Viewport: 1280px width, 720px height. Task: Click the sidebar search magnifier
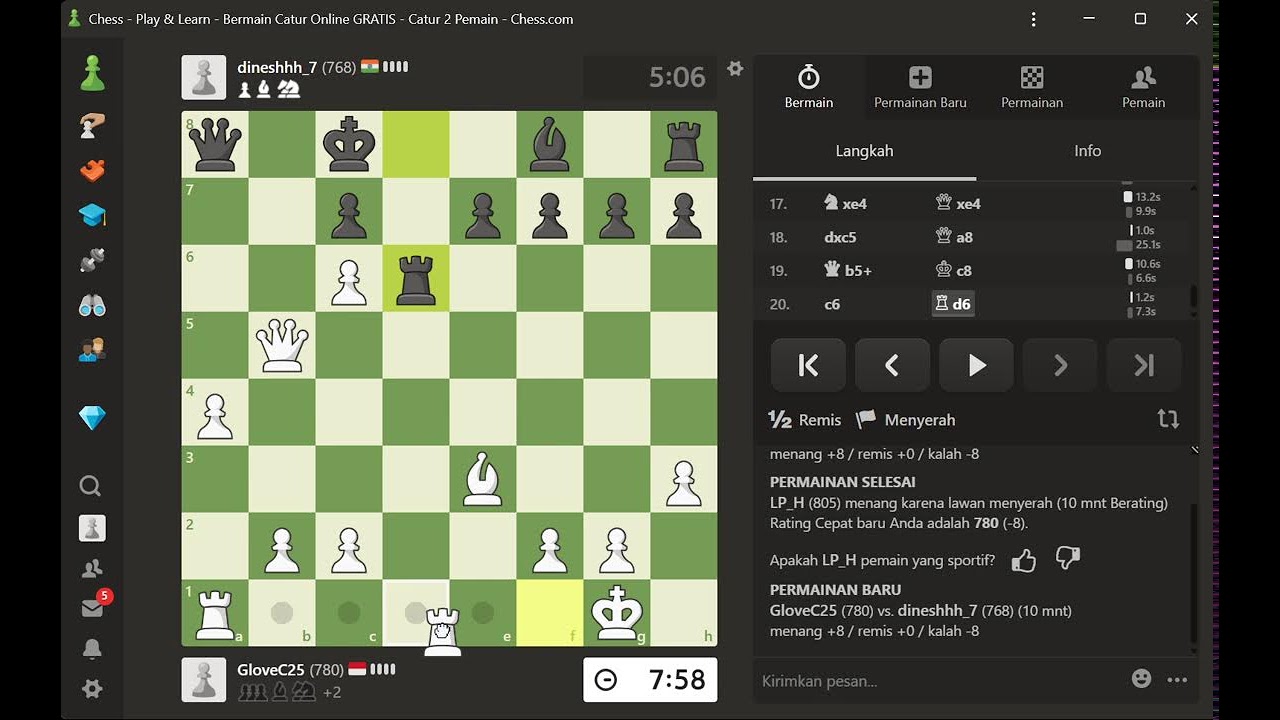[x=90, y=486]
